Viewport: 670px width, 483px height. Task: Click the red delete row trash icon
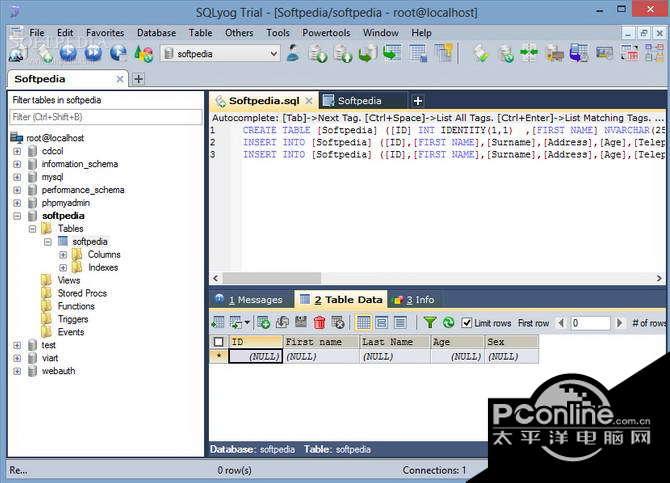tap(319, 323)
